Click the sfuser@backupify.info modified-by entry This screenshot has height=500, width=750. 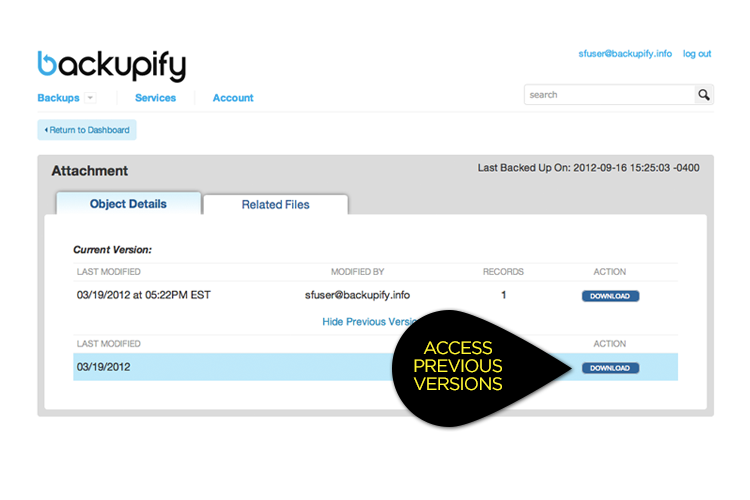(x=357, y=295)
